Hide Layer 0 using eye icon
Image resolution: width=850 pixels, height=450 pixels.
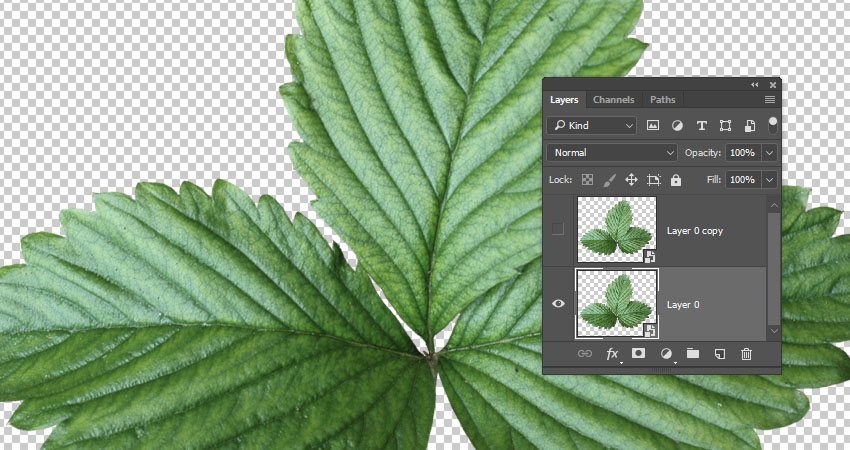[558, 304]
